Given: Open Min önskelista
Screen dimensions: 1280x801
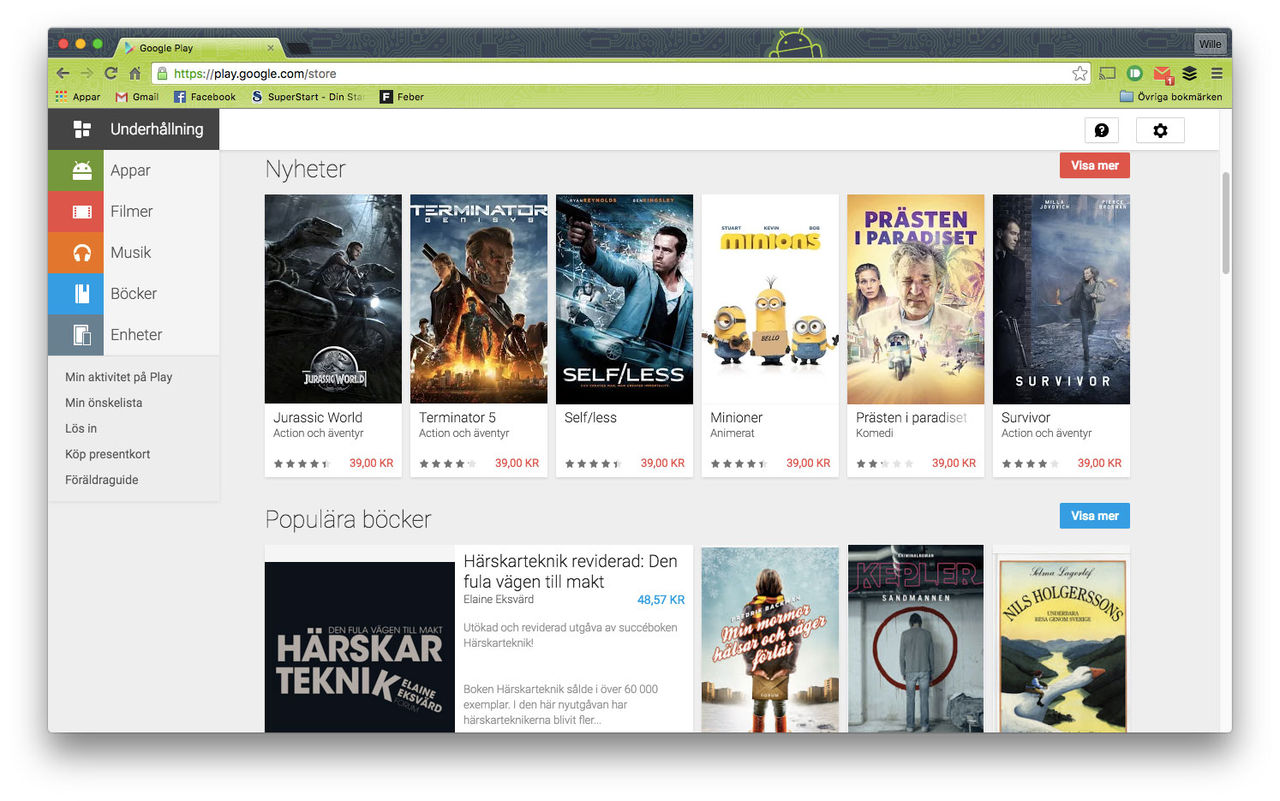Looking at the screenshot, I should [x=104, y=403].
